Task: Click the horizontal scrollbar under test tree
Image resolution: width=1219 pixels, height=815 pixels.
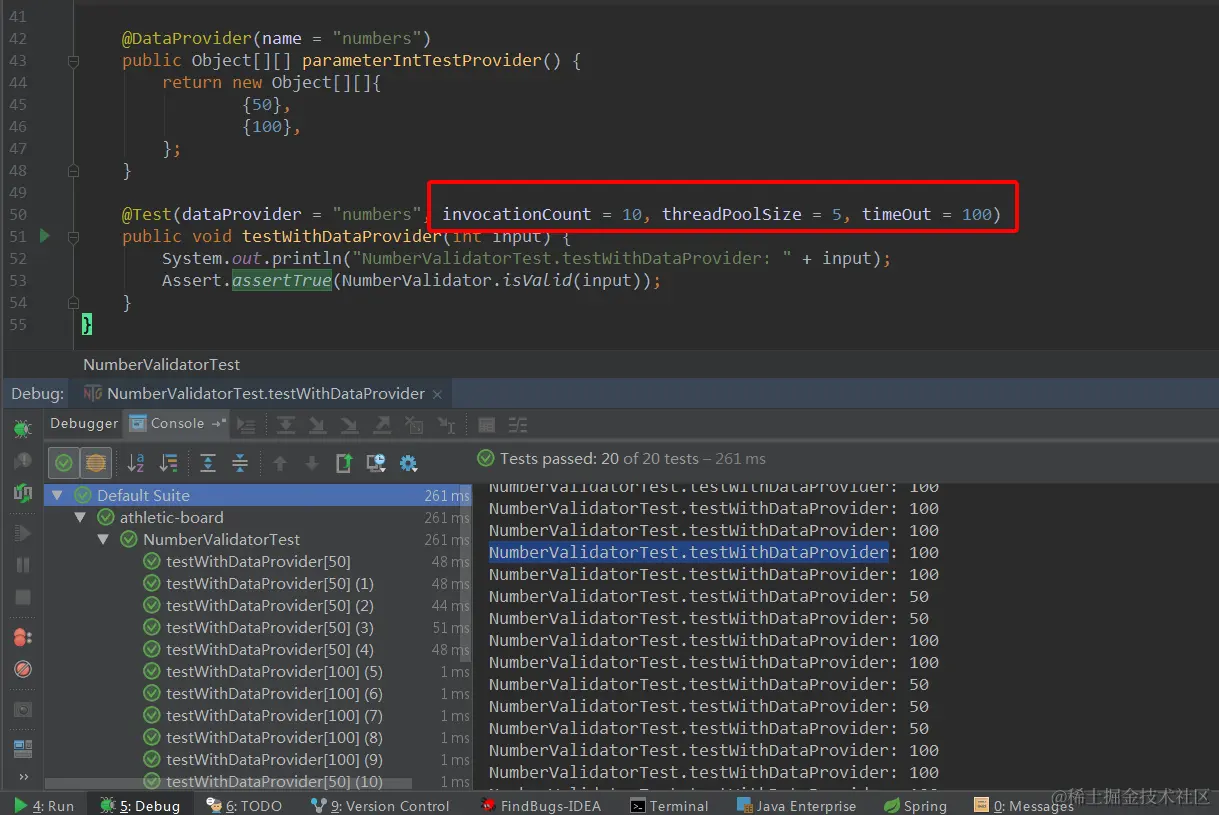Action: pyautogui.click(x=228, y=784)
